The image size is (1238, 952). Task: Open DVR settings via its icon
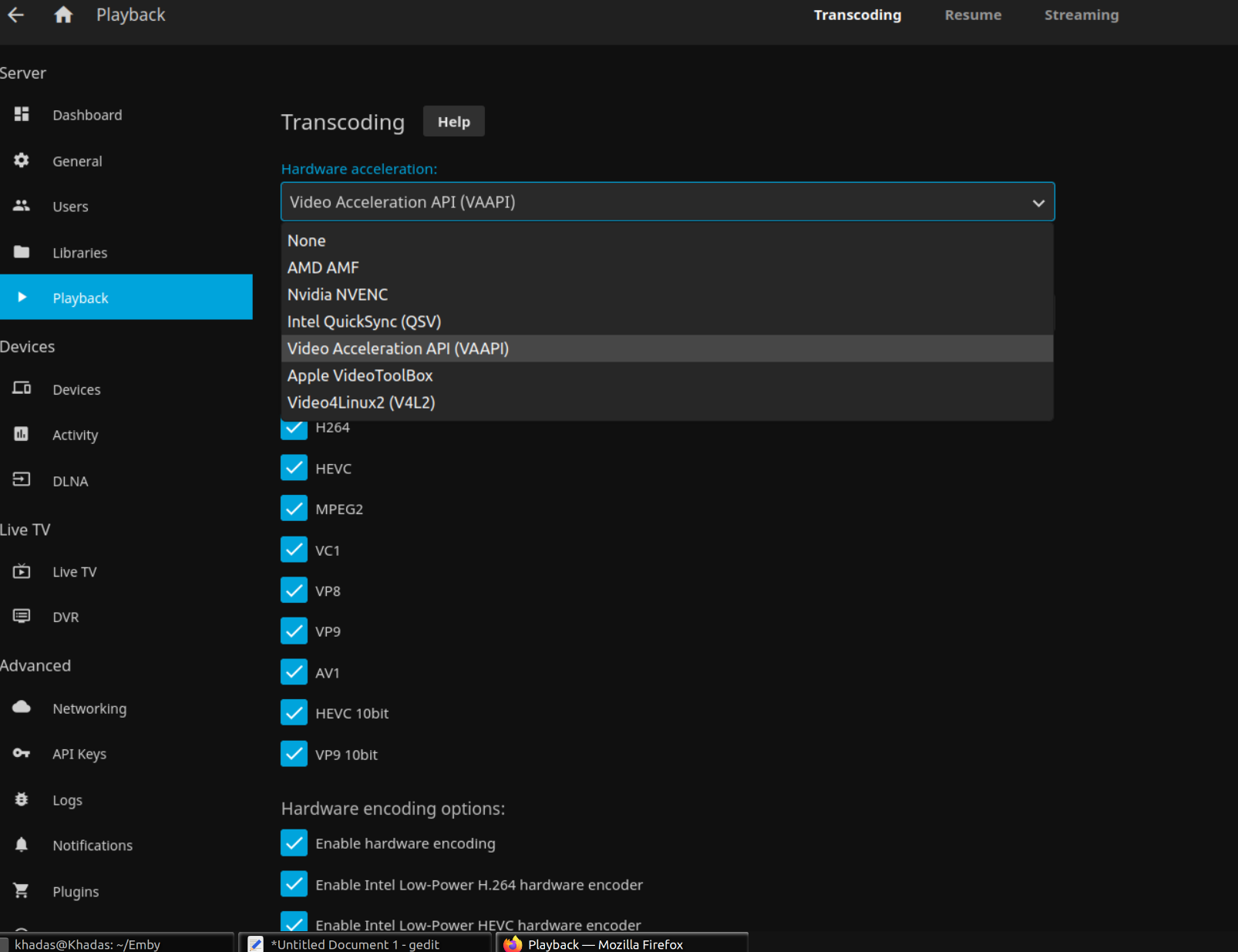[x=22, y=616]
